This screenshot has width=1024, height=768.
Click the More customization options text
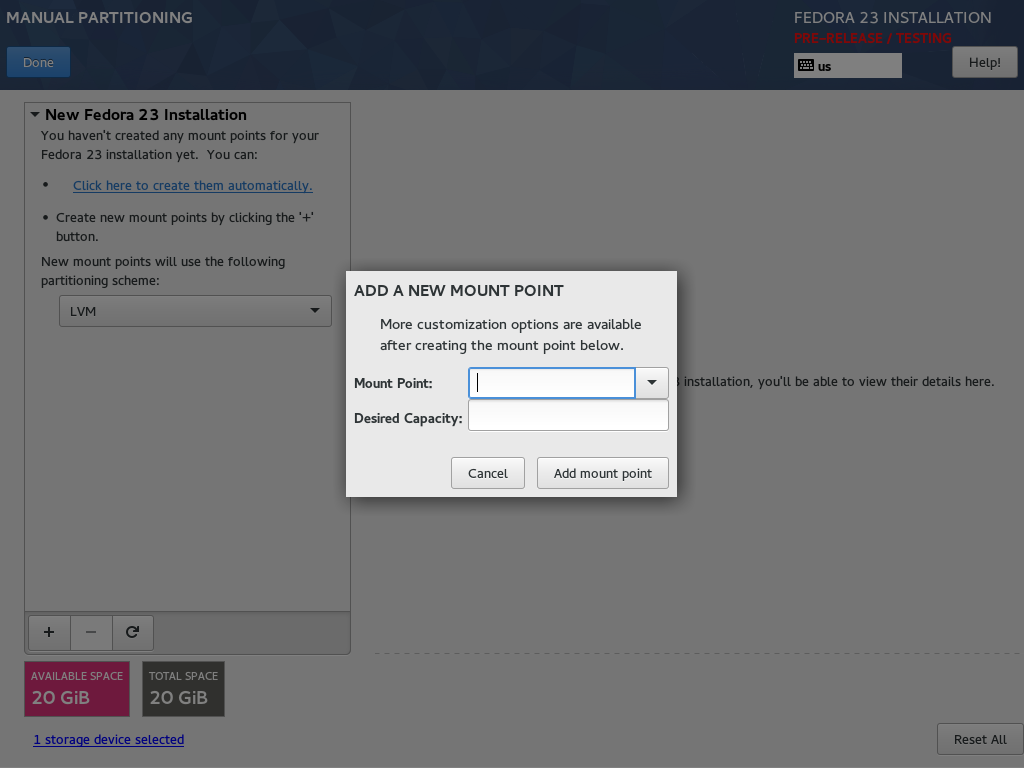(x=511, y=334)
